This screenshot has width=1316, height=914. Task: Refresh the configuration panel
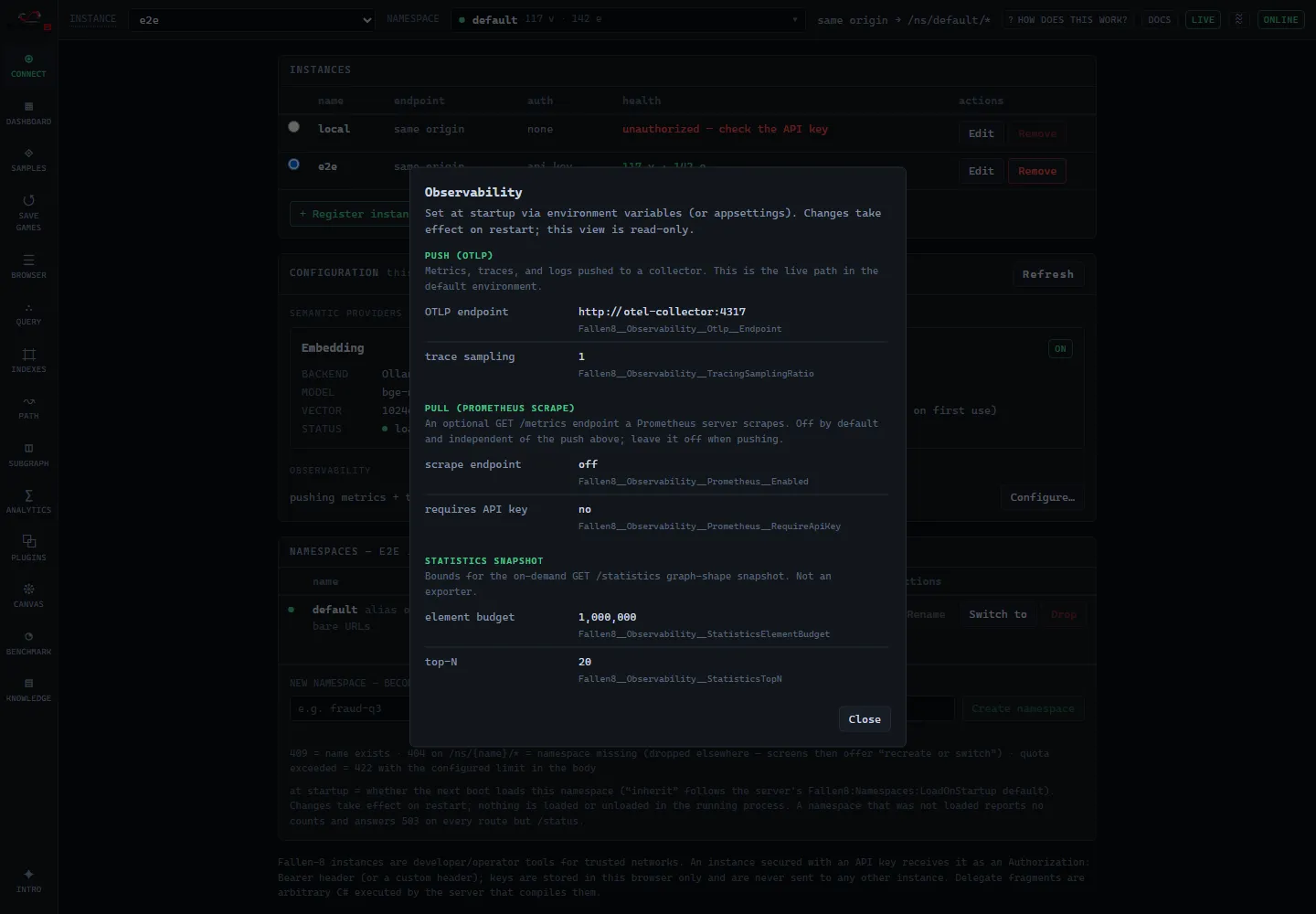pyautogui.click(x=1048, y=274)
